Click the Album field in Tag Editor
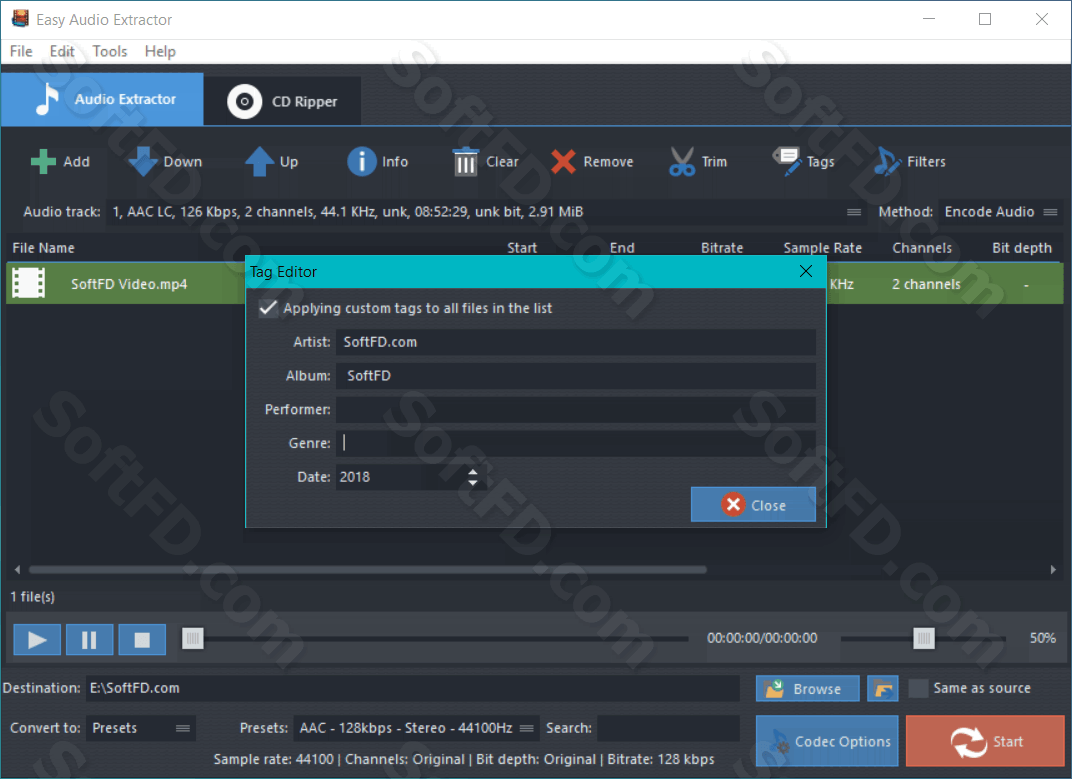The width and height of the screenshot is (1072, 779). coord(576,375)
